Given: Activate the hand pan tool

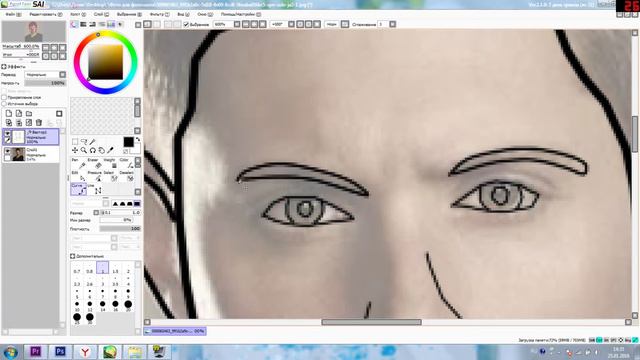Looking at the screenshot, I should (101, 150).
